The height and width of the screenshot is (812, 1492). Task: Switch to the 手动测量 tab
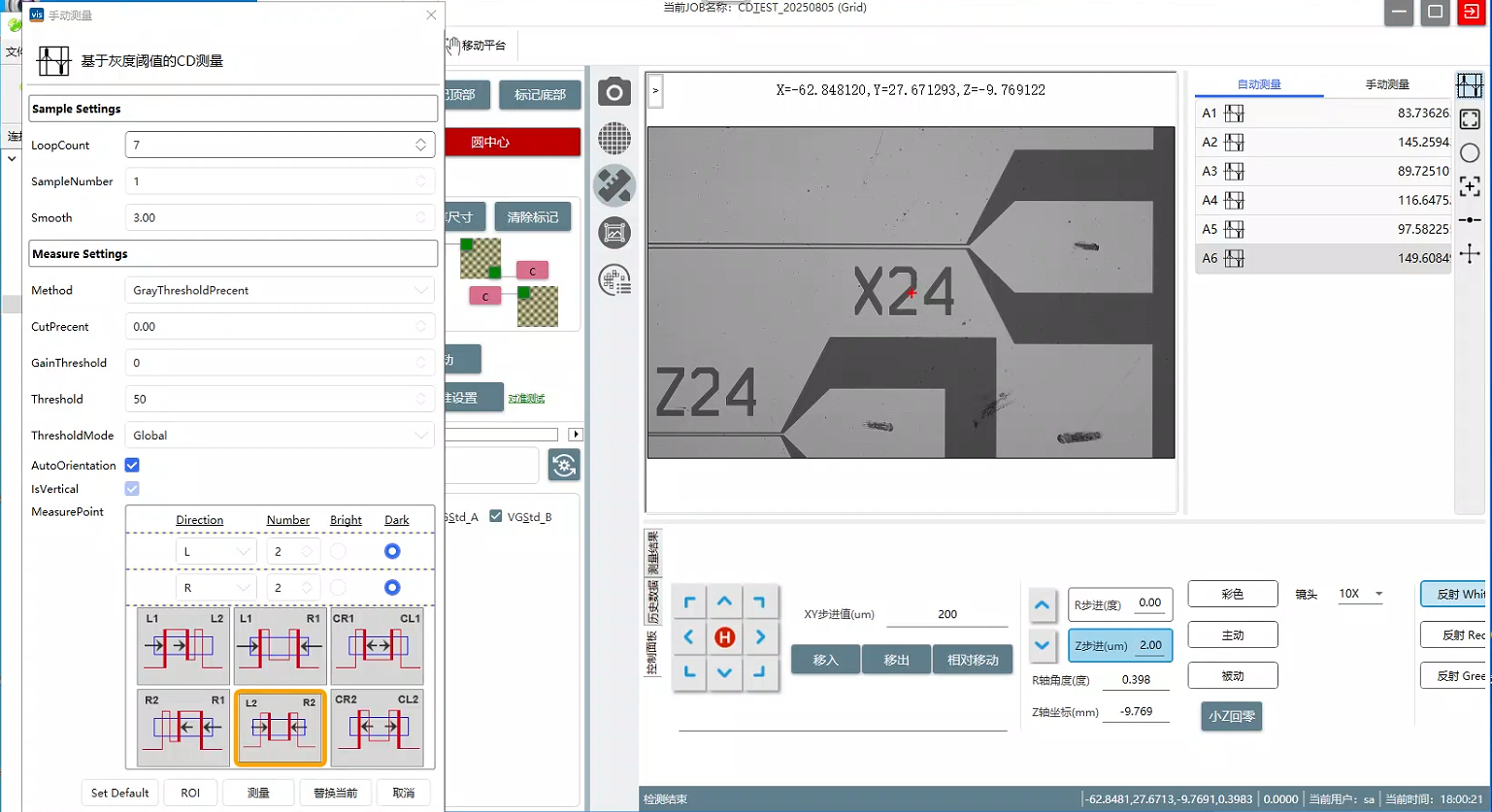1386,84
